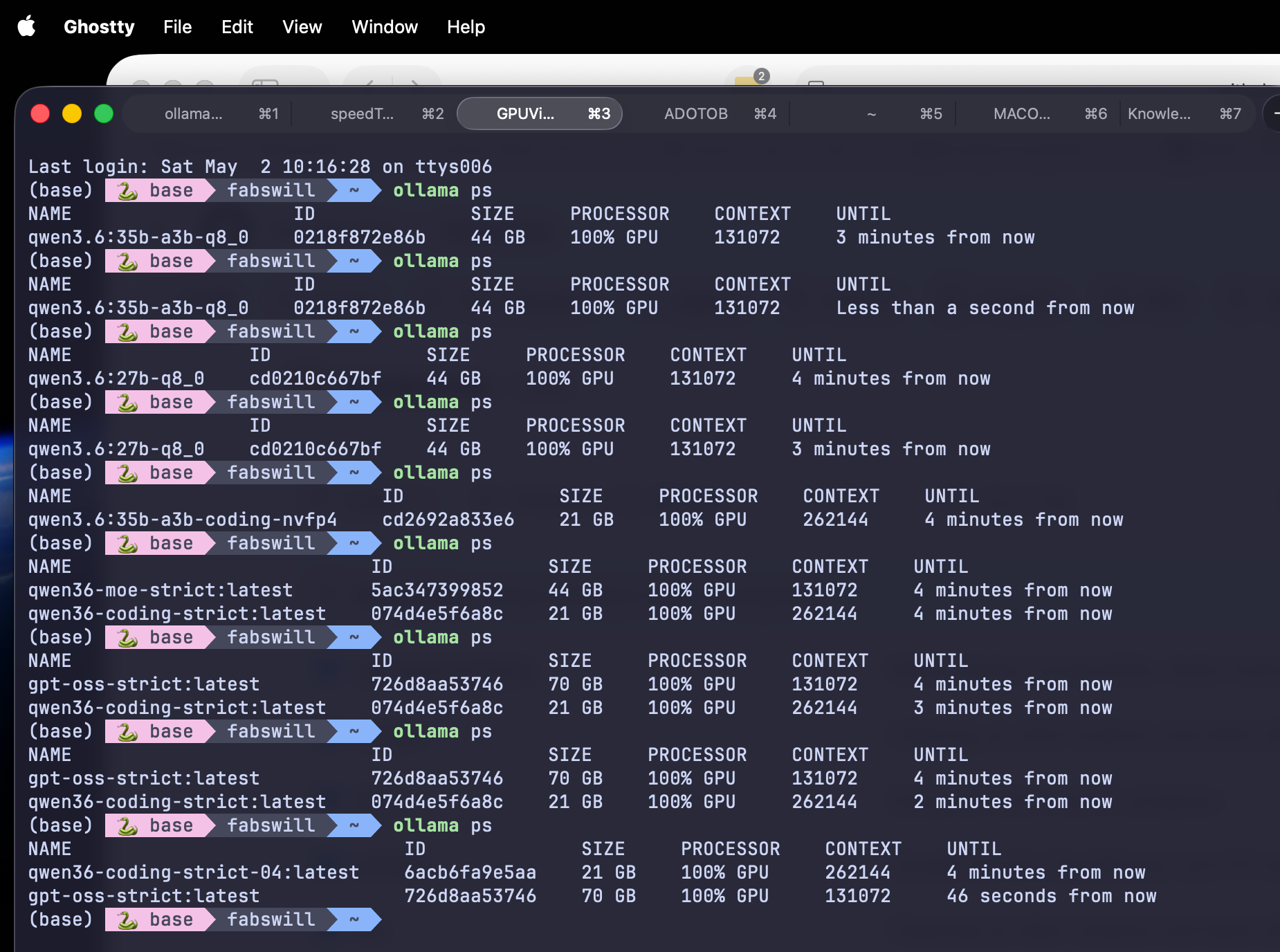This screenshot has width=1280, height=952.
Task: Open the View menu
Action: pos(302,27)
